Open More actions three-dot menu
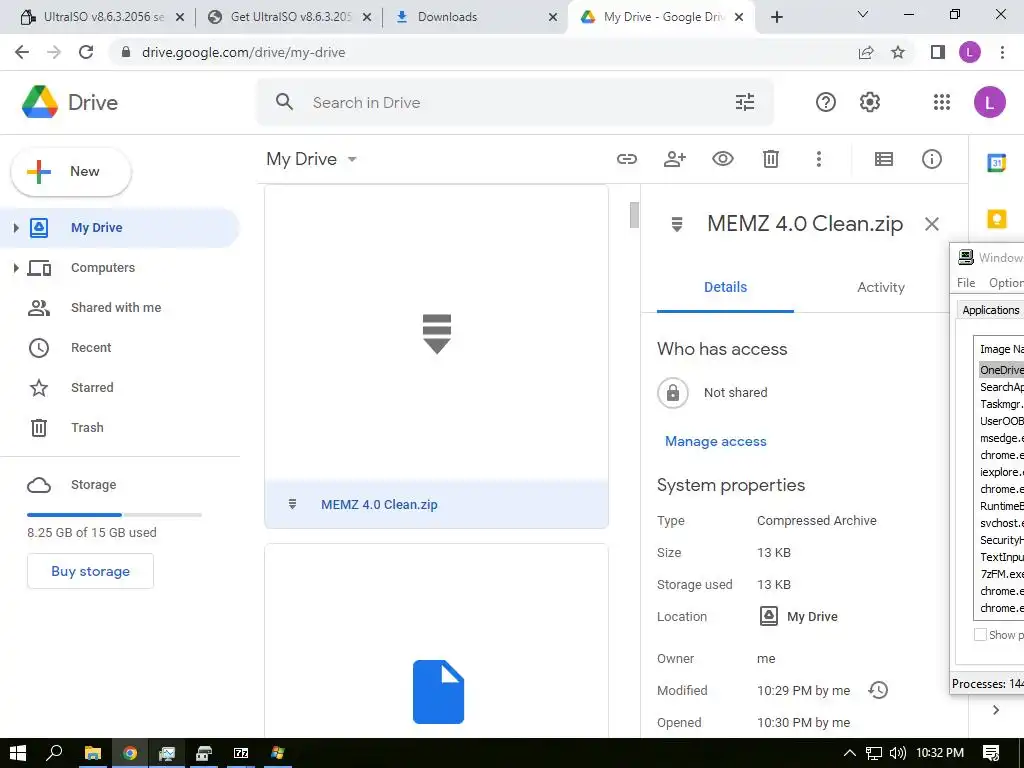 click(x=818, y=159)
